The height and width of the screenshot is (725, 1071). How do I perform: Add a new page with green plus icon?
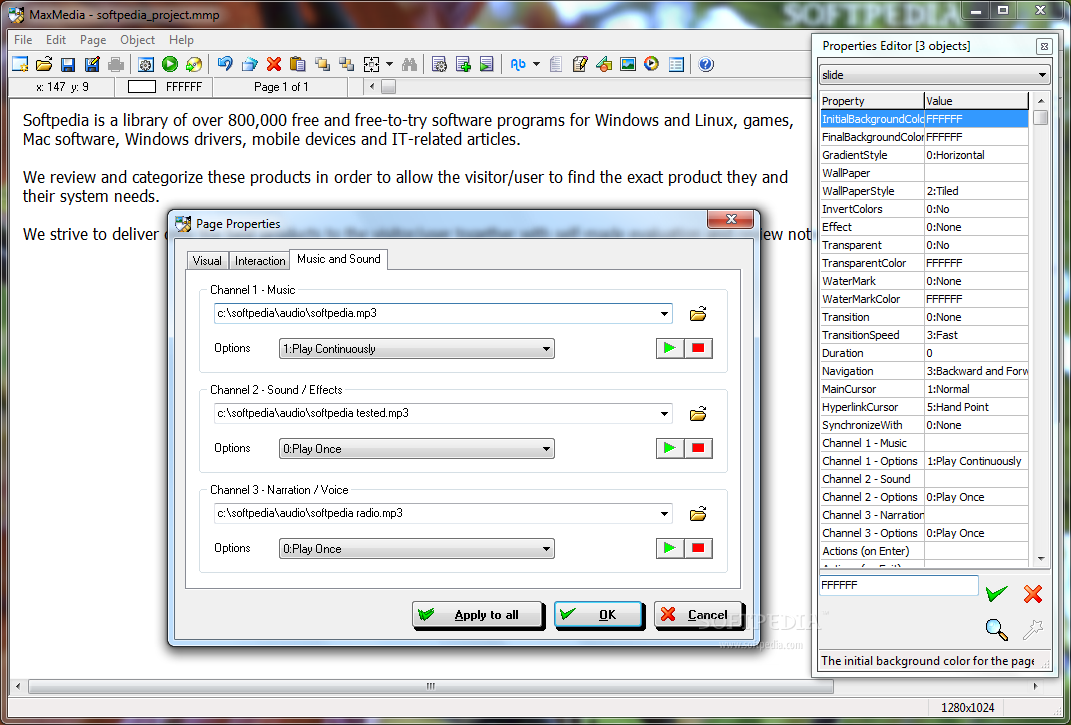pos(463,64)
